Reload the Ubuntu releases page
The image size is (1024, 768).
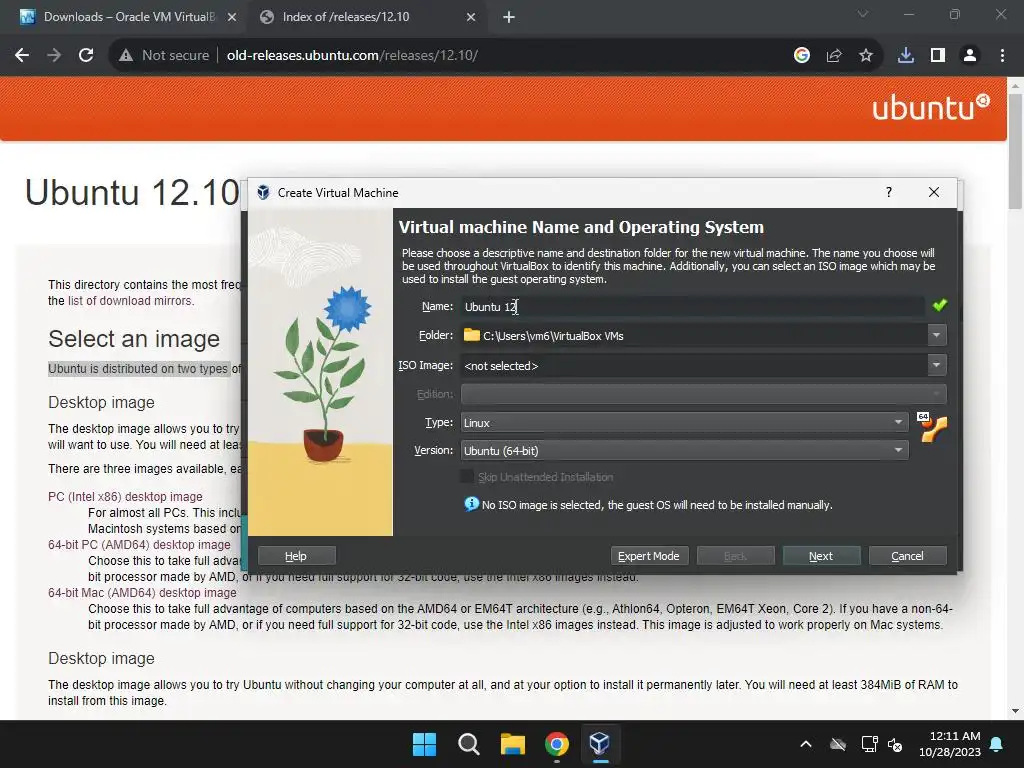pos(86,56)
